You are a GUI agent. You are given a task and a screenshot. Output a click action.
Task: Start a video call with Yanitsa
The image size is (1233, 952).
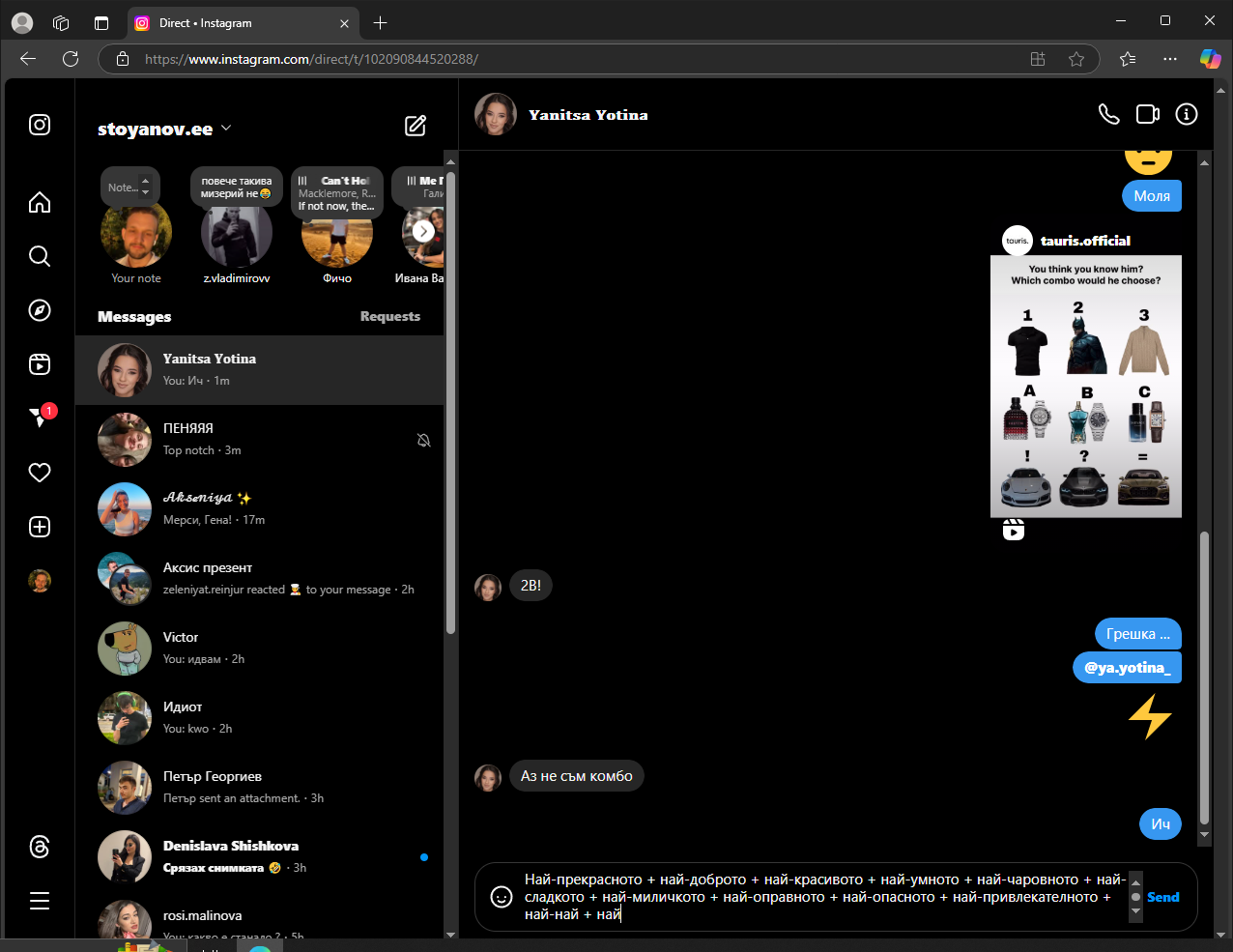click(1148, 114)
